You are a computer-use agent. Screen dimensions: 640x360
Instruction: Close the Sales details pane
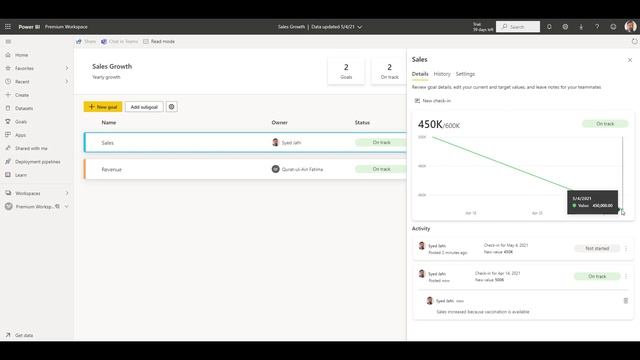point(630,60)
